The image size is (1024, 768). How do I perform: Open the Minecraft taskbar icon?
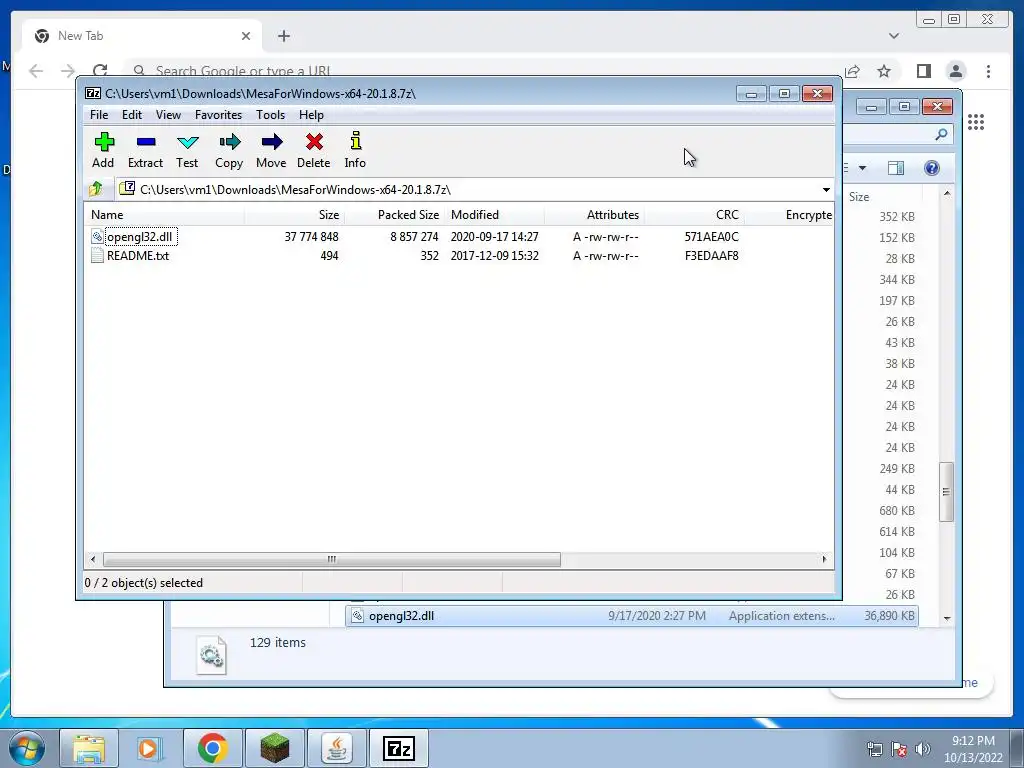pos(274,748)
